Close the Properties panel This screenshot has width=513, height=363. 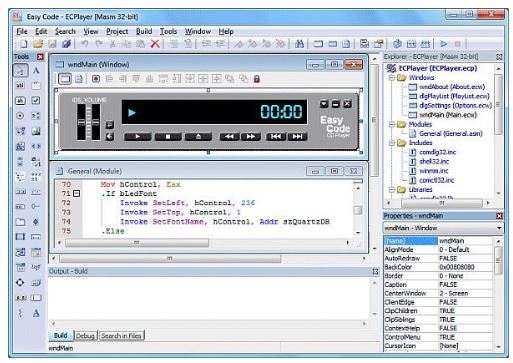click(499, 216)
